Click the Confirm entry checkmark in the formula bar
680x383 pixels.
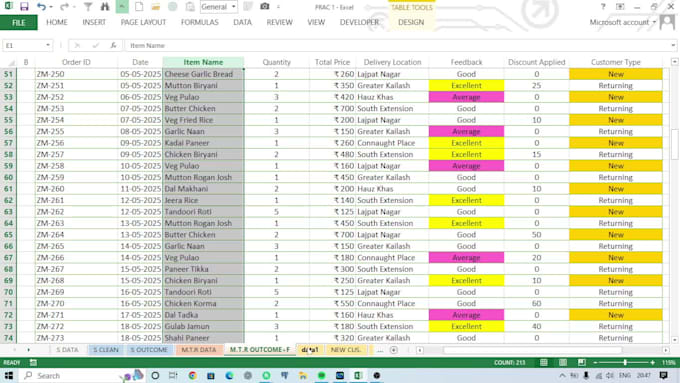[95, 45]
